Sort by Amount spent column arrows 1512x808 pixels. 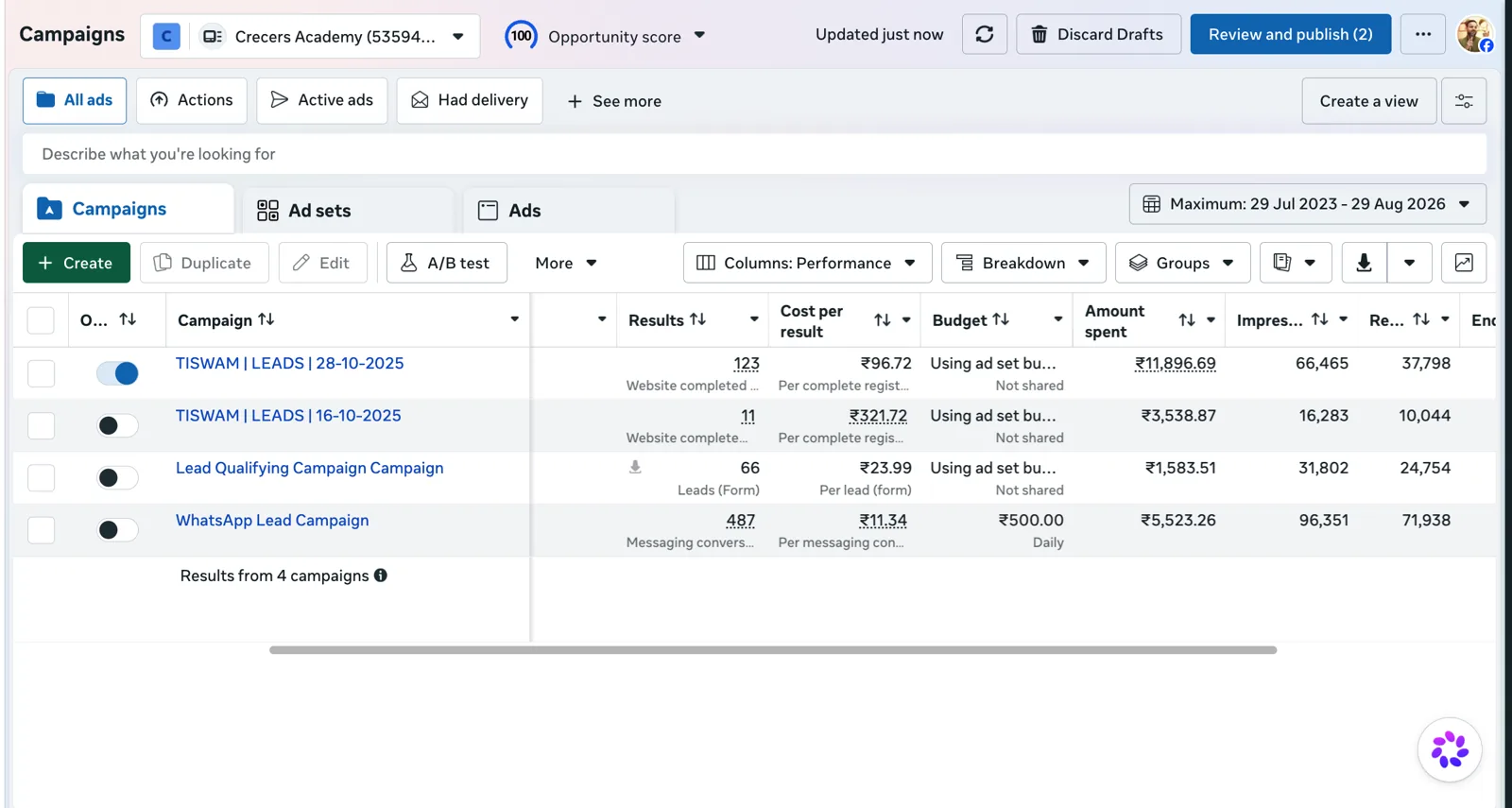[x=1187, y=320]
